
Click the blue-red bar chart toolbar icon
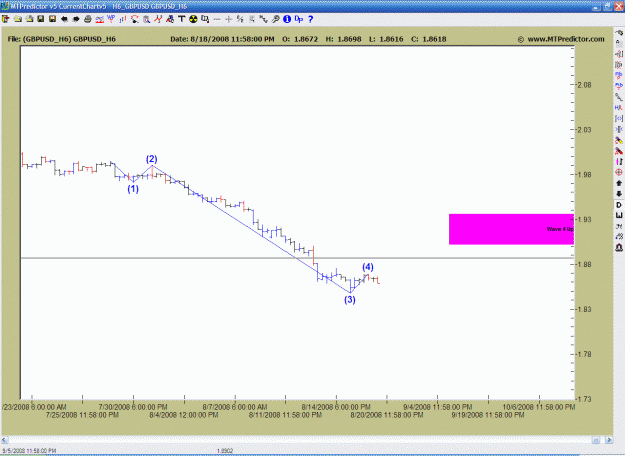[x=123, y=19]
